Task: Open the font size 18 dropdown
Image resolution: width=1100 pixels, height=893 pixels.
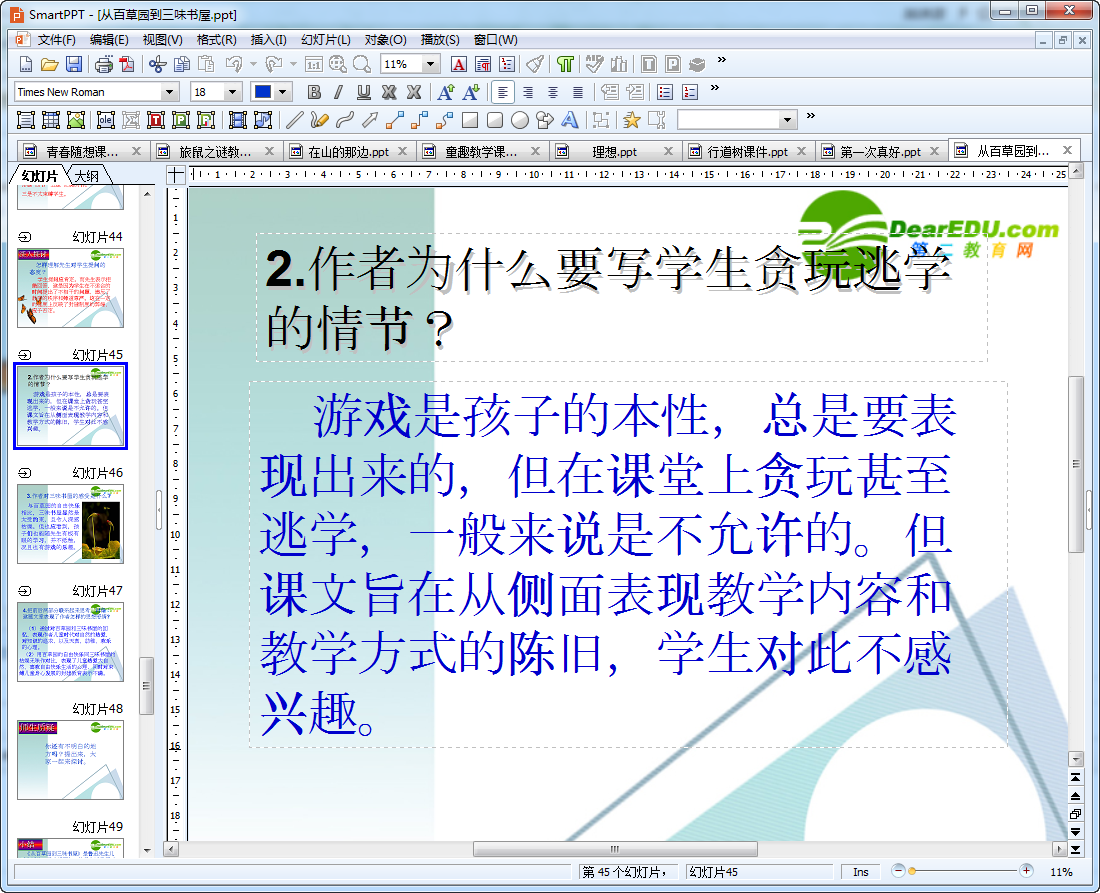Action: [232, 92]
